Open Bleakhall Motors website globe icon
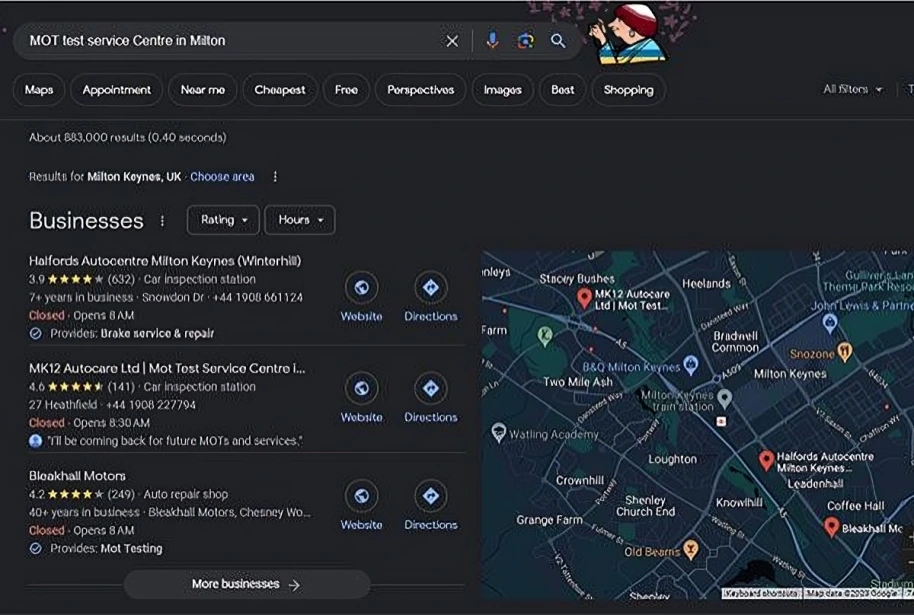Viewport: 914px width, 615px height. (361, 496)
